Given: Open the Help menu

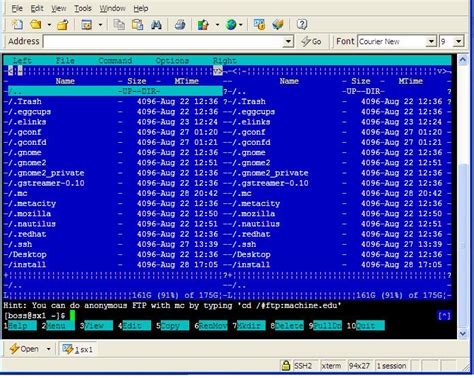Looking at the screenshot, I should click(x=141, y=8).
